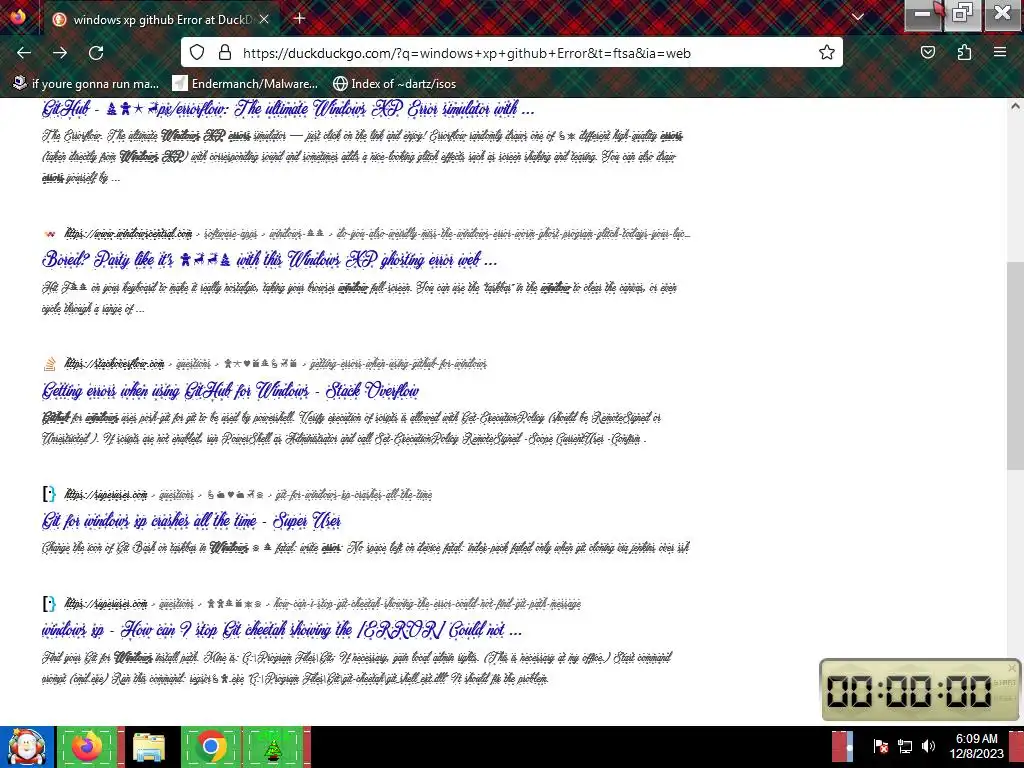Click the 00:00:00 timer display
The height and width of the screenshot is (768, 1024).
click(x=909, y=691)
